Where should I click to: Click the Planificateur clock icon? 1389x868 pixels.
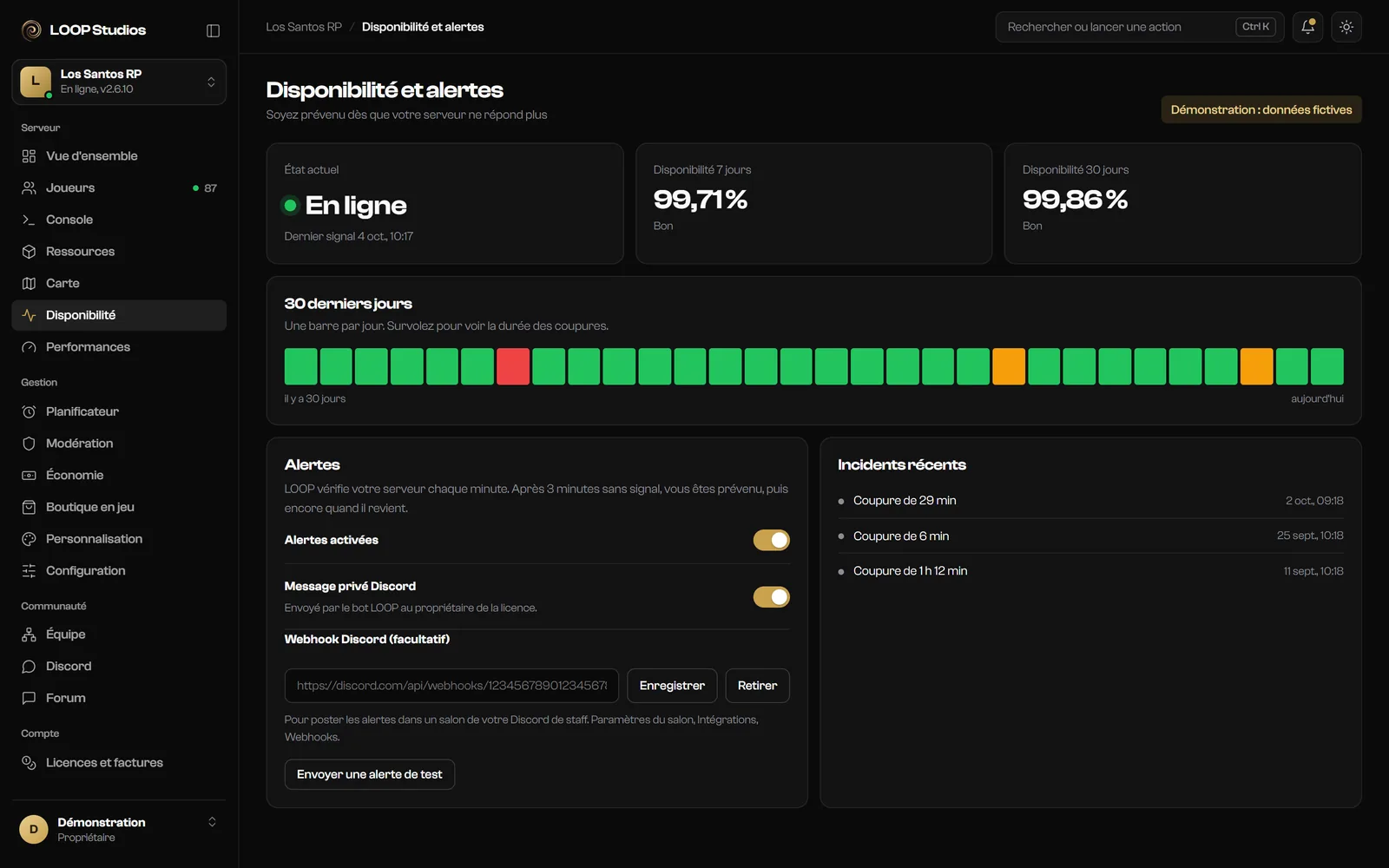pyautogui.click(x=29, y=411)
